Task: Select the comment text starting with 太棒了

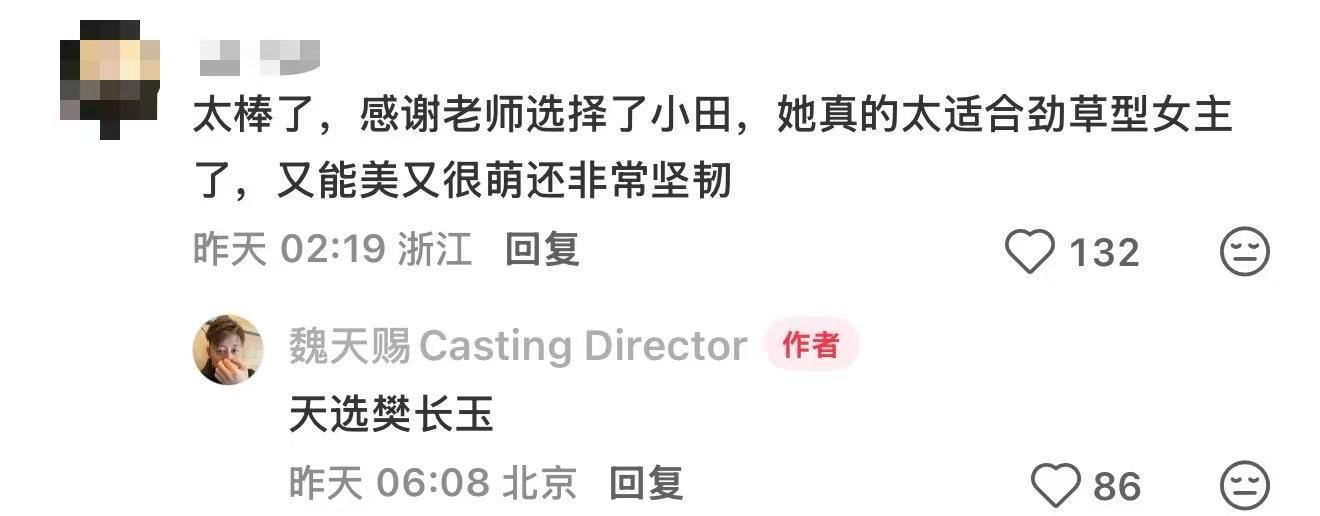Action: point(712,150)
